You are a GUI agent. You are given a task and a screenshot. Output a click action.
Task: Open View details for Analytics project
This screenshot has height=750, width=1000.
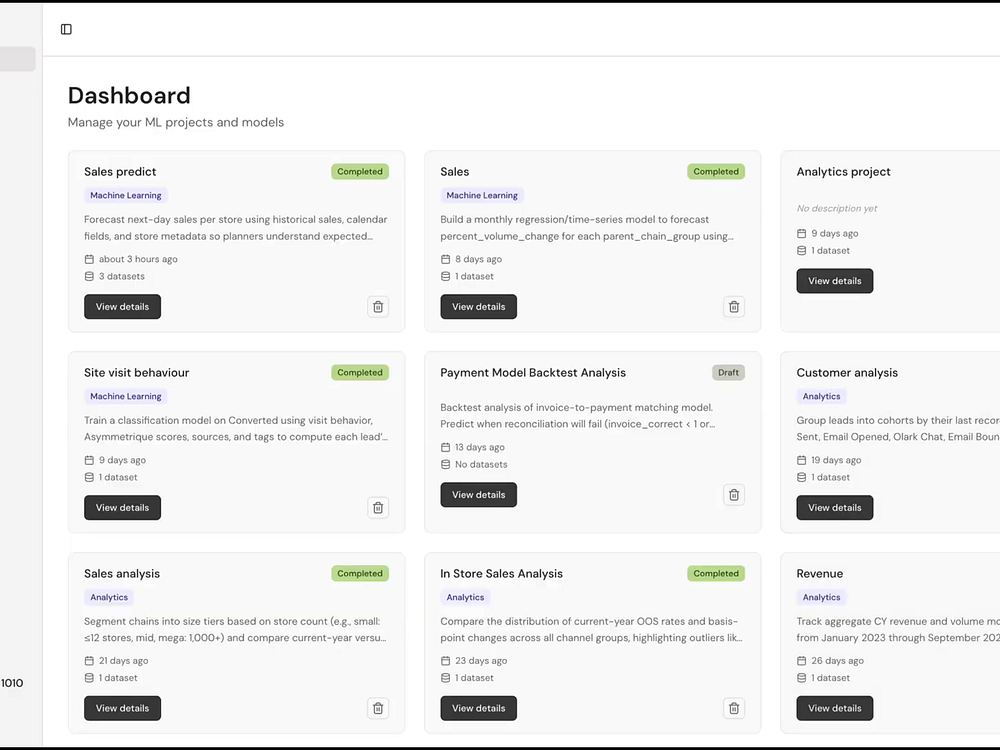(834, 281)
